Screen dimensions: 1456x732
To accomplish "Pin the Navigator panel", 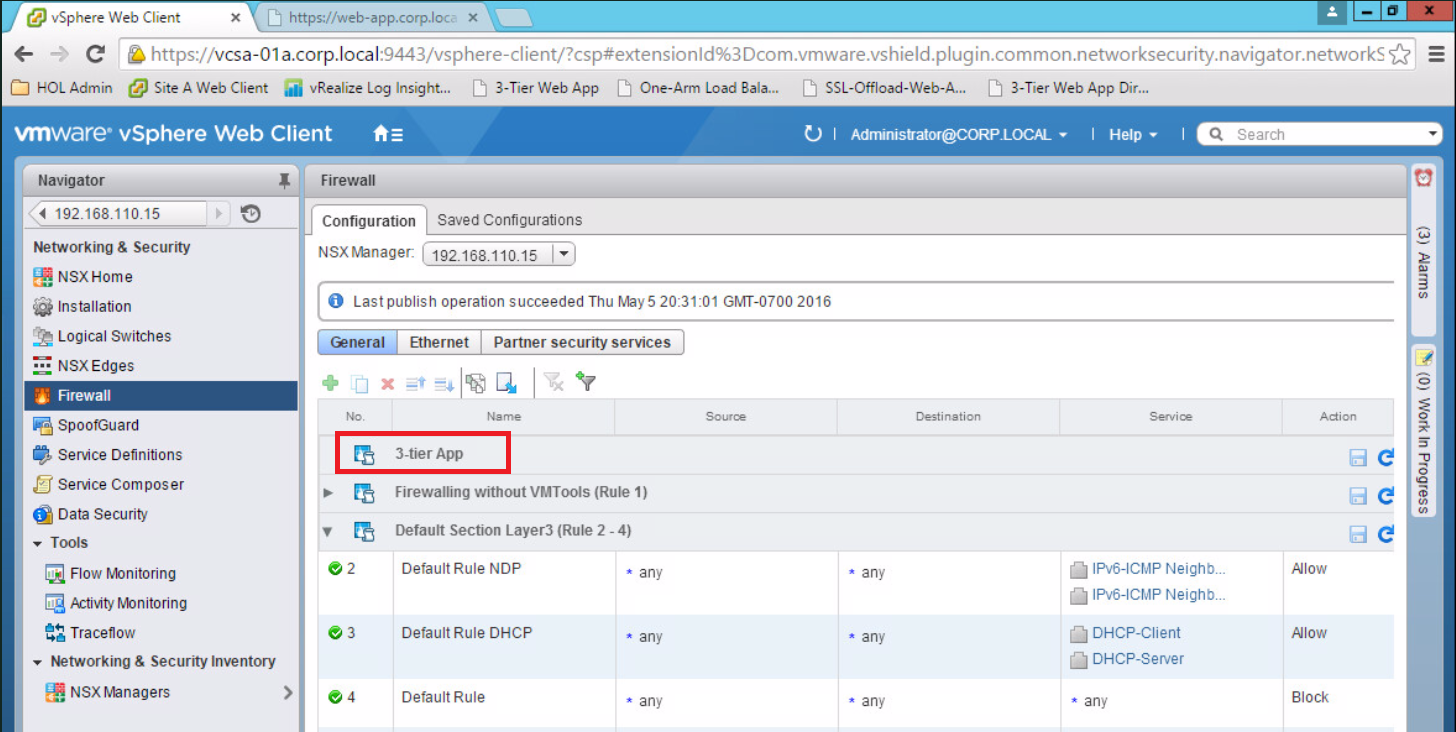I will [284, 181].
